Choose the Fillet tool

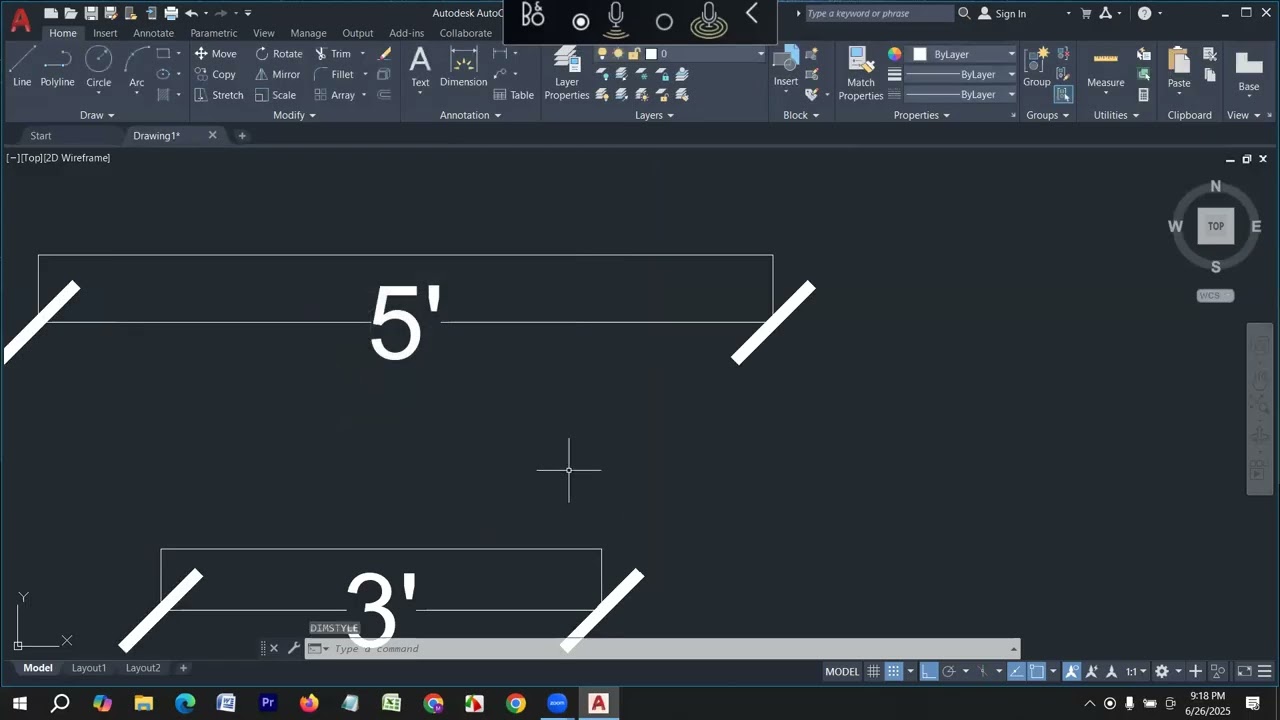coord(334,74)
